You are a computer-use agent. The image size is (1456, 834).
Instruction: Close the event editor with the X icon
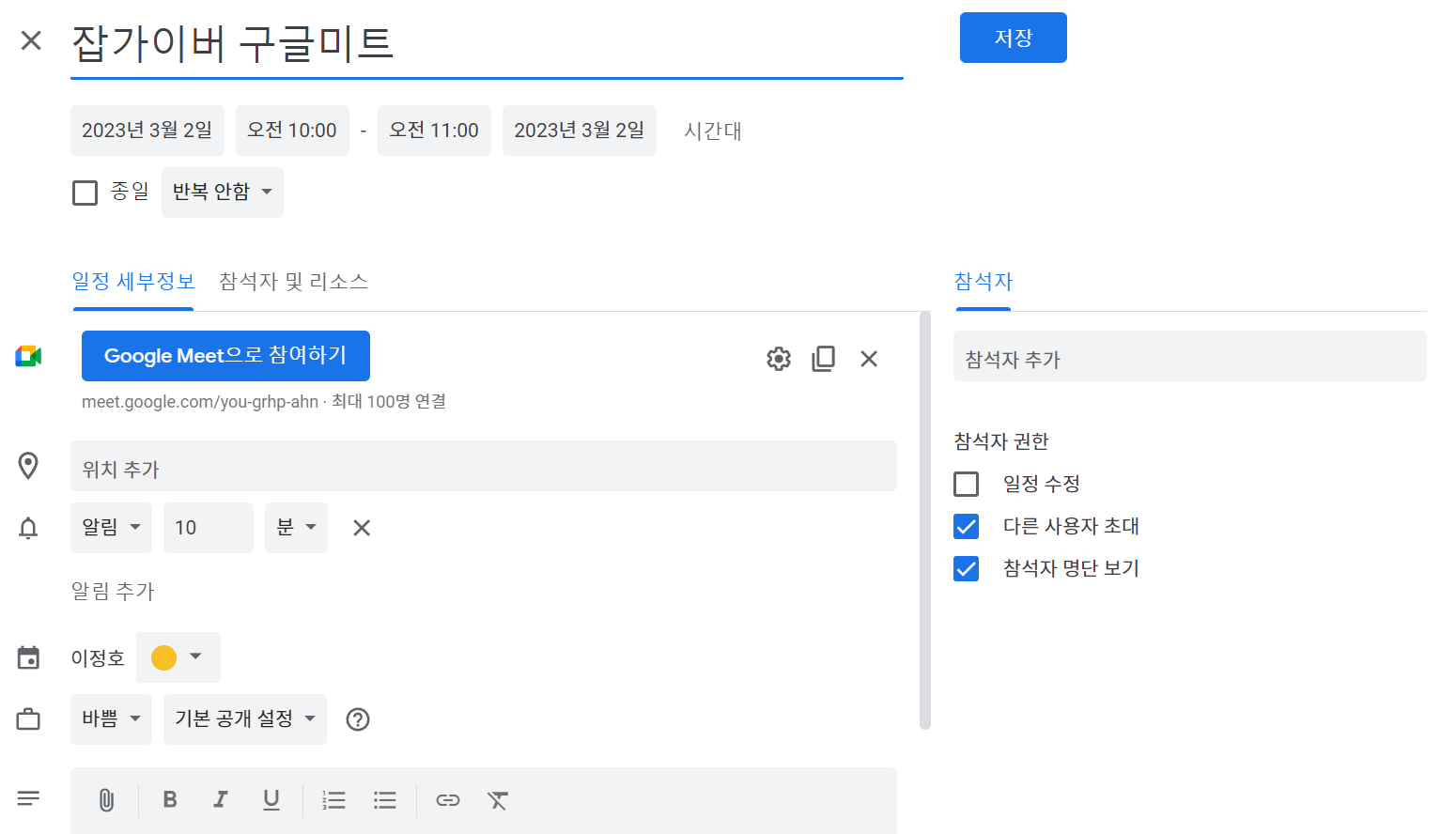click(x=31, y=40)
